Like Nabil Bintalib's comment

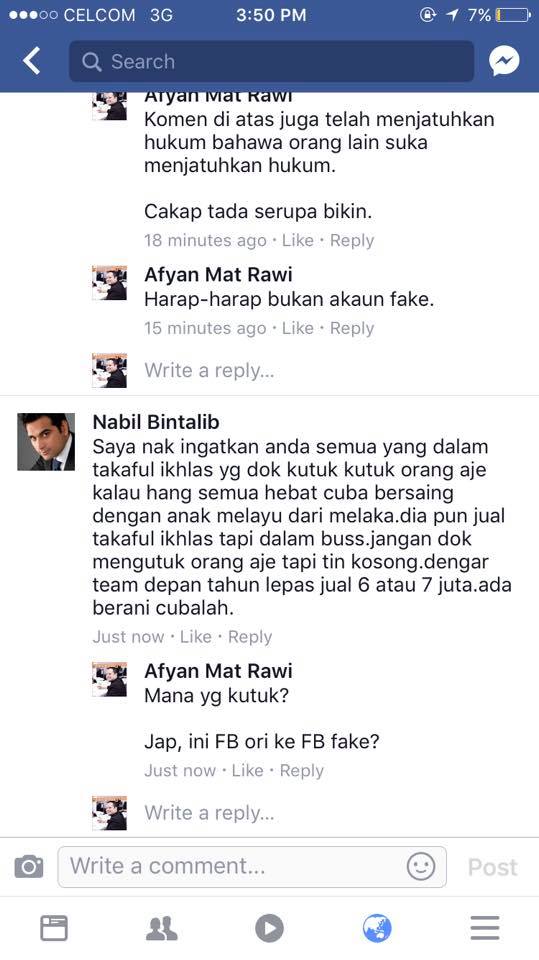[195, 637]
